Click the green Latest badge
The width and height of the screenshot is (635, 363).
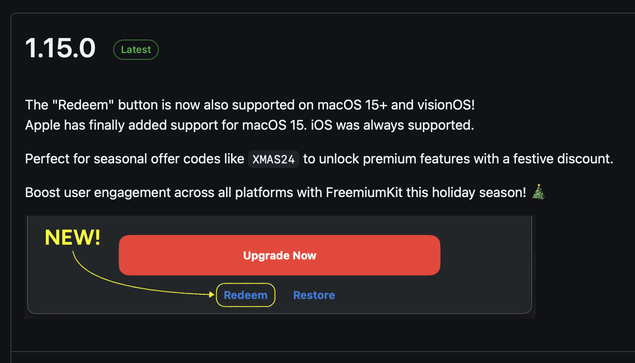tap(136, 50)
